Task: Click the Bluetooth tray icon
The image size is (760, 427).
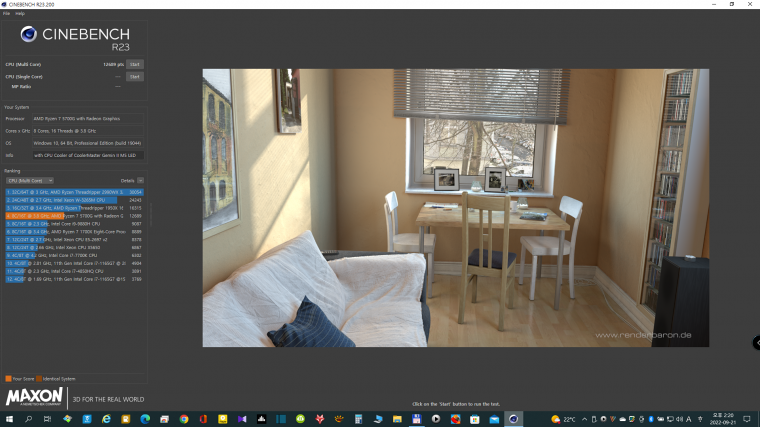Action: 651,419
